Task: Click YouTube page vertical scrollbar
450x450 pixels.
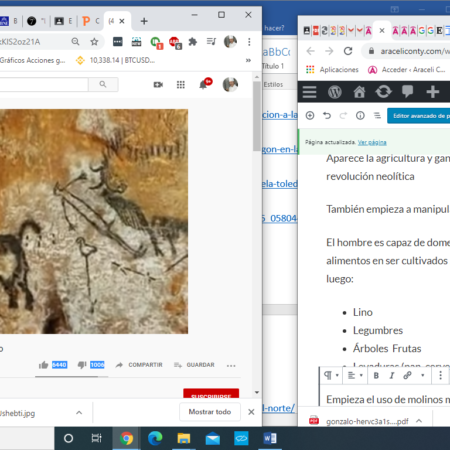Action: click(x=257, y=117)
